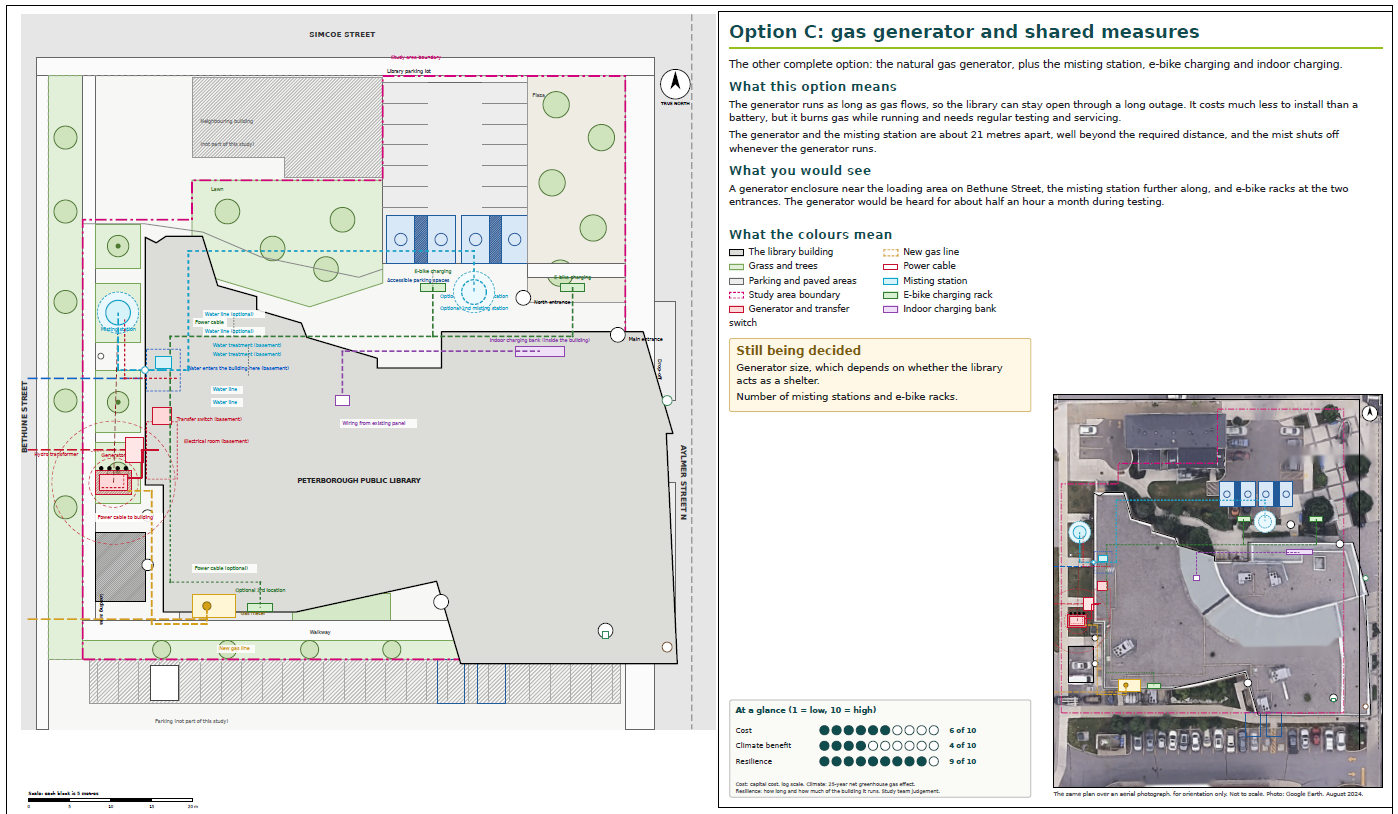Click the Indoor charging bank legend swatch
Image resolution: width=1398 pixels, height=814 pixels.
tap(891, 309)
